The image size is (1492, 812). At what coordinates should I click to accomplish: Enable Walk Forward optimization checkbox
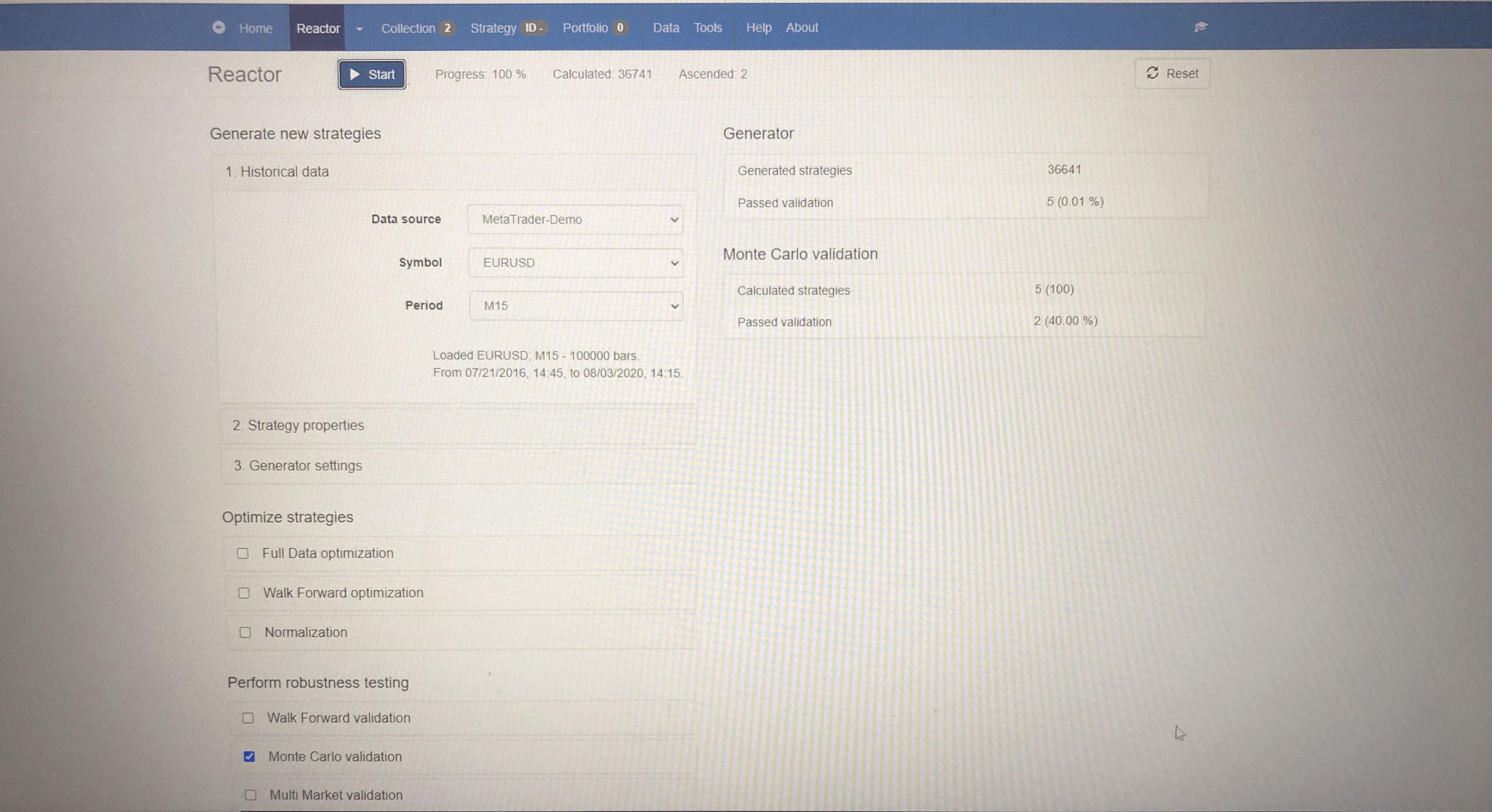244,593
